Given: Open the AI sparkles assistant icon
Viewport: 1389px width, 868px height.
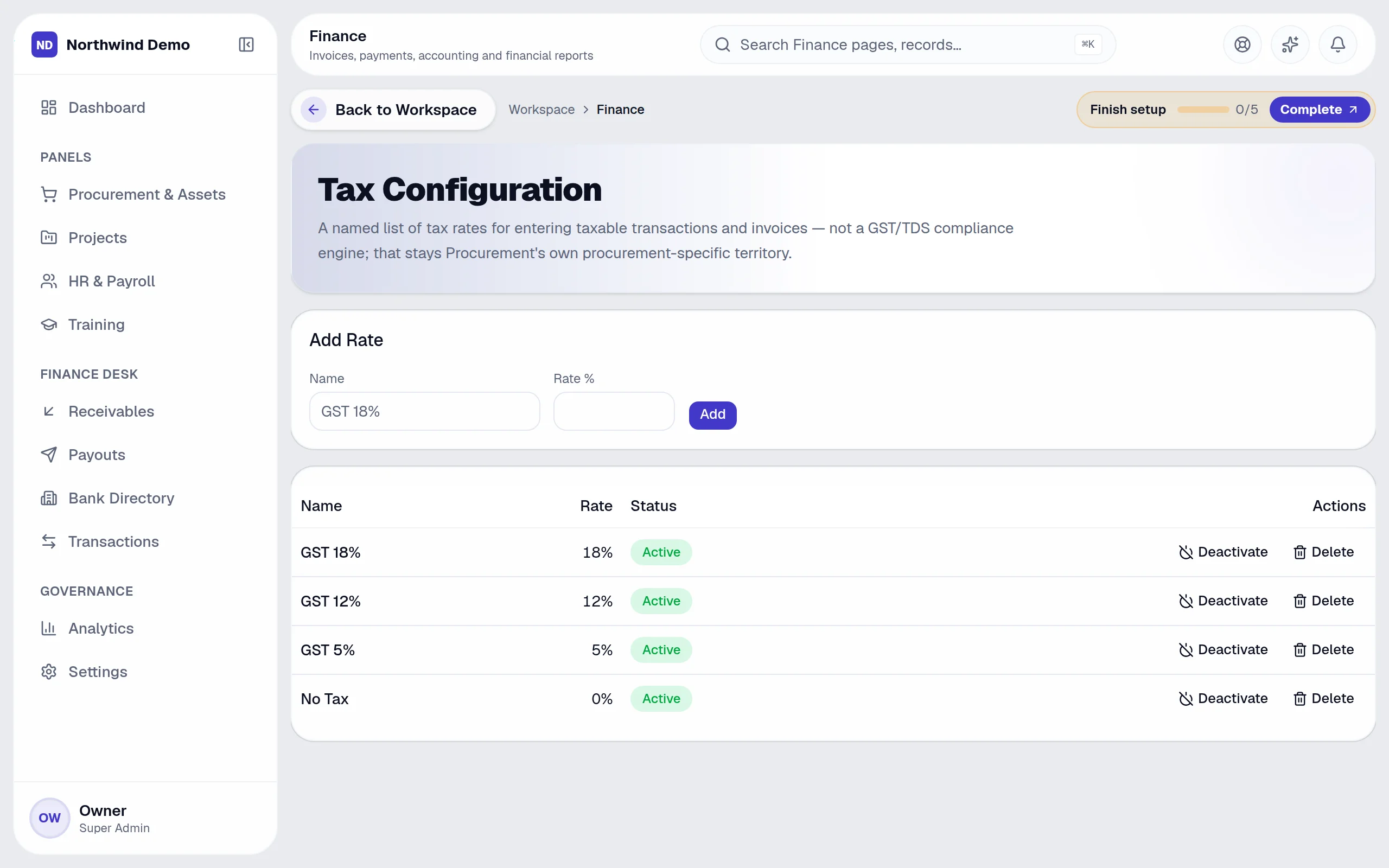Looking at the screenshot, I should (1290, 45).
